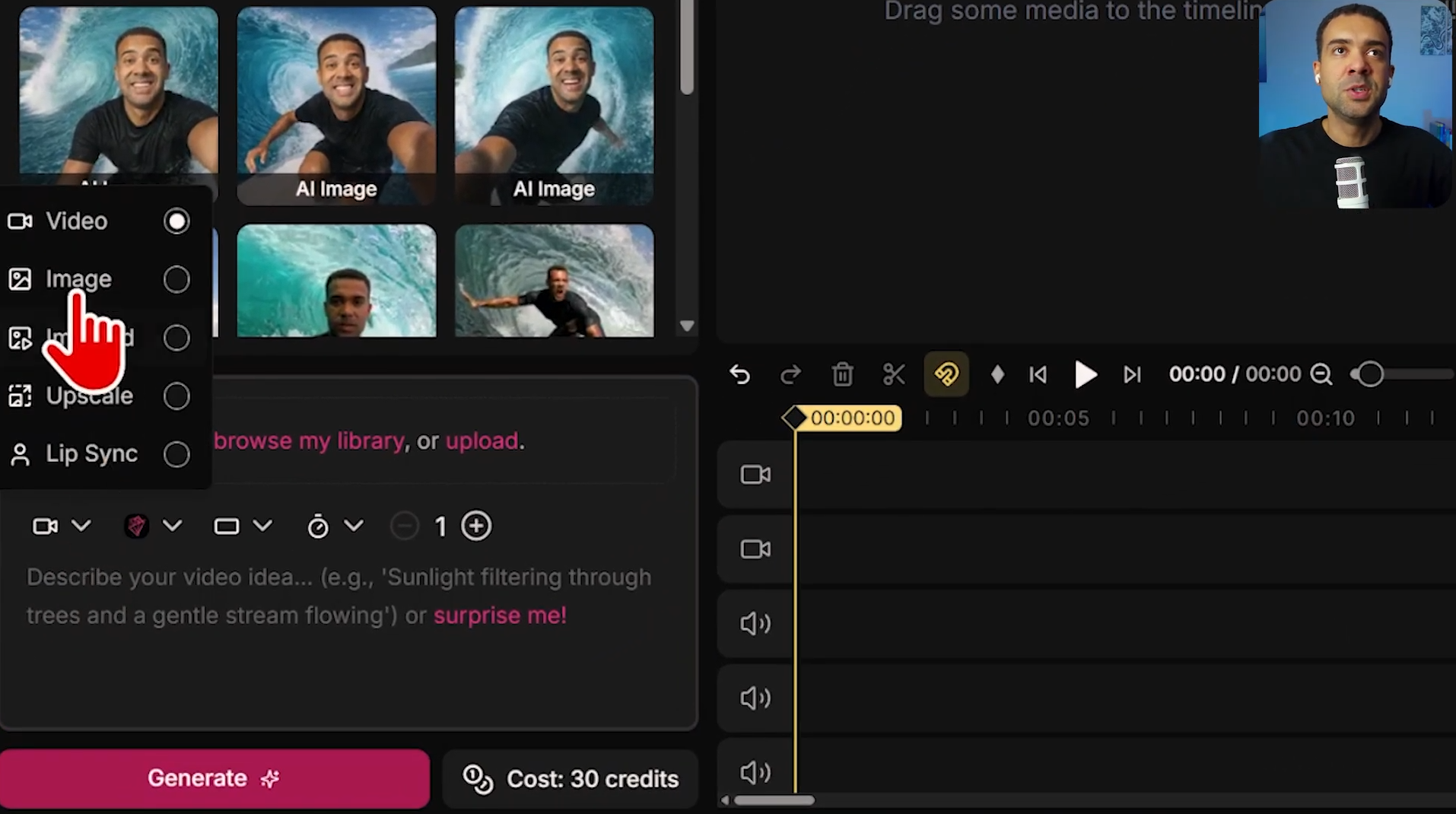The height and width of the screenshot is (814, 1456).
Task: Select the Image radio button
Action: 176,279
